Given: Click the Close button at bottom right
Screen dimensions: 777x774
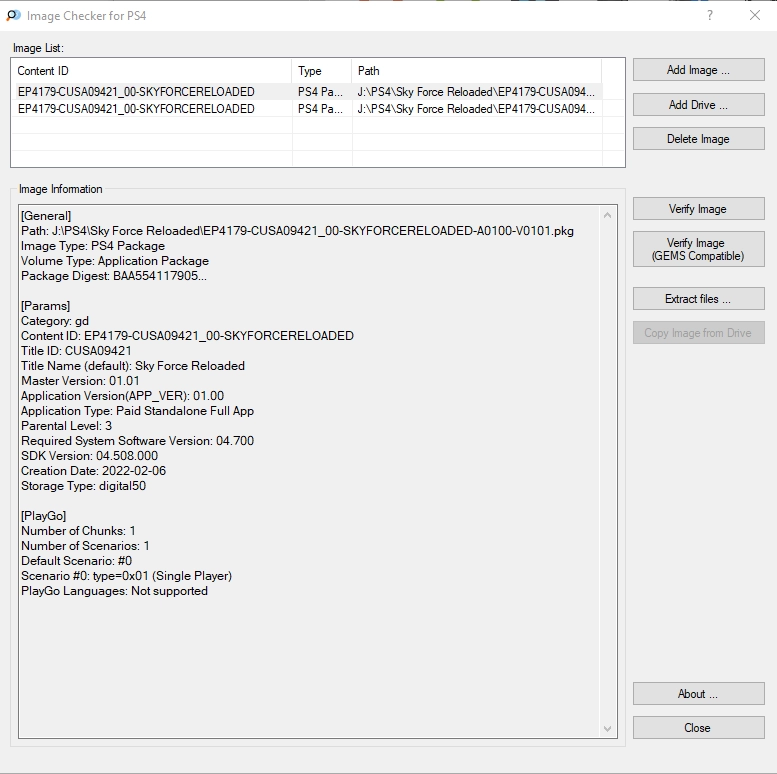Looking at the screenshot, I should click(x=698, y=728).
